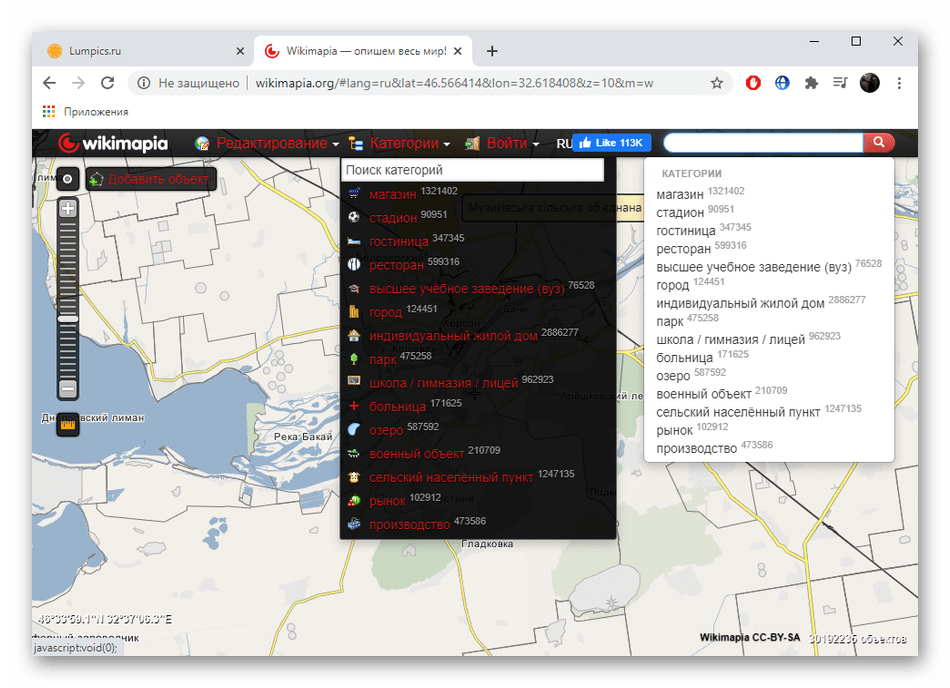Screen dimensions: 950x688
Task: Reload the page
Action: coord(108,83)
